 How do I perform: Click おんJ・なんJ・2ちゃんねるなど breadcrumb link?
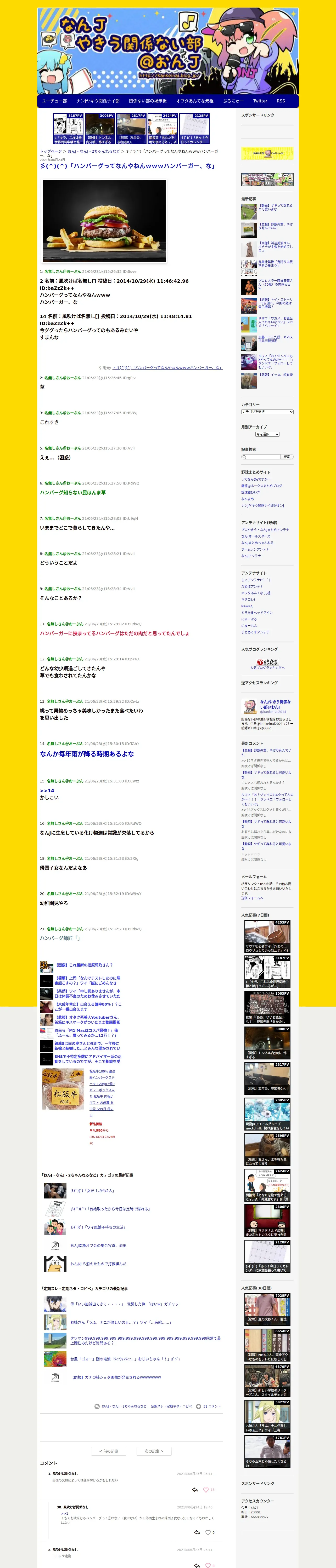pyautogui.click(x=93, y=152)
